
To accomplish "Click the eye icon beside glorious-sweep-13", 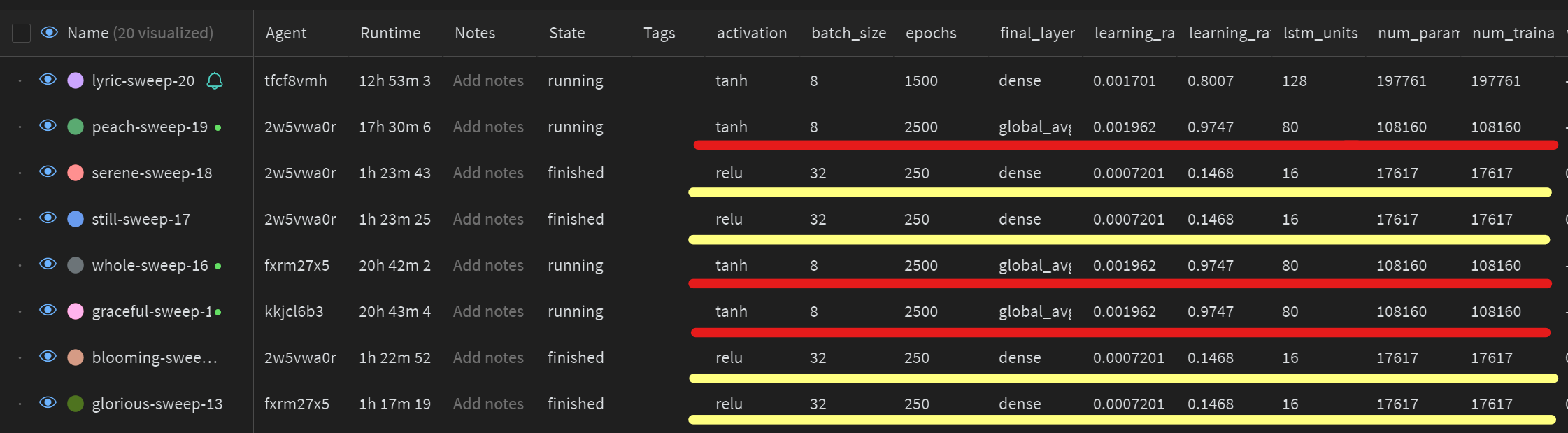I will (x=48, y=404).
